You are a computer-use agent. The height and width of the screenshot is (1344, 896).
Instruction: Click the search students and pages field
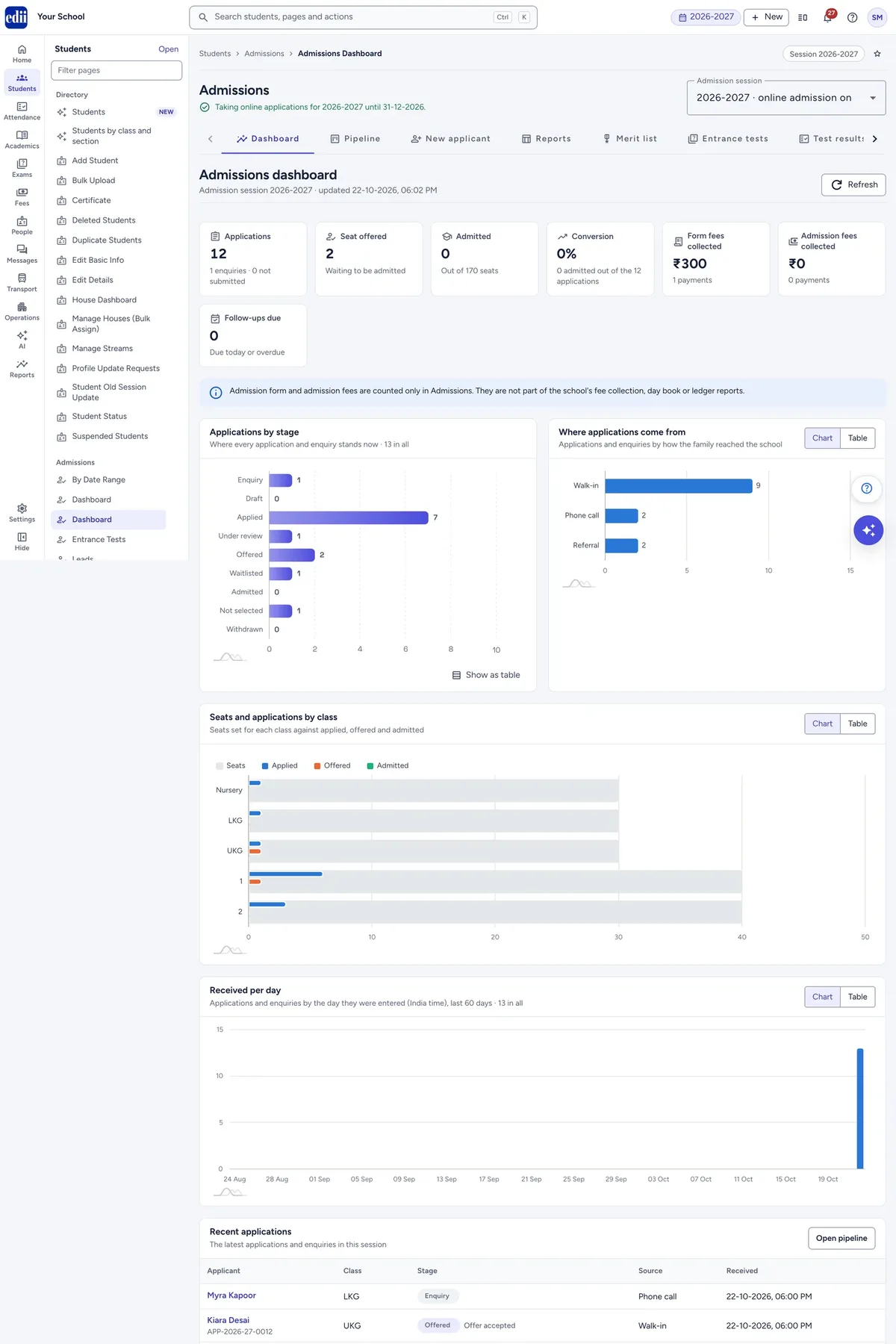click(363, 17)
